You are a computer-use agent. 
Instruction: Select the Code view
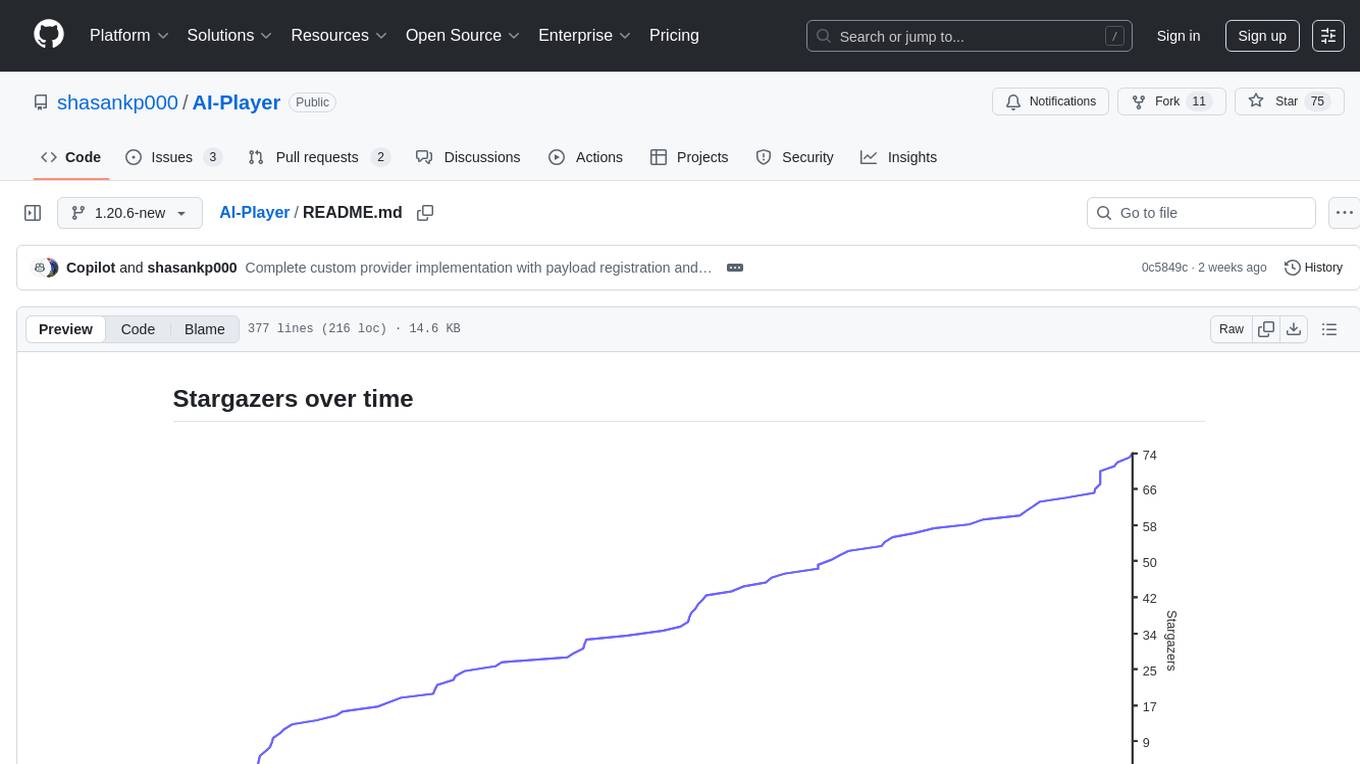point(138,329)
